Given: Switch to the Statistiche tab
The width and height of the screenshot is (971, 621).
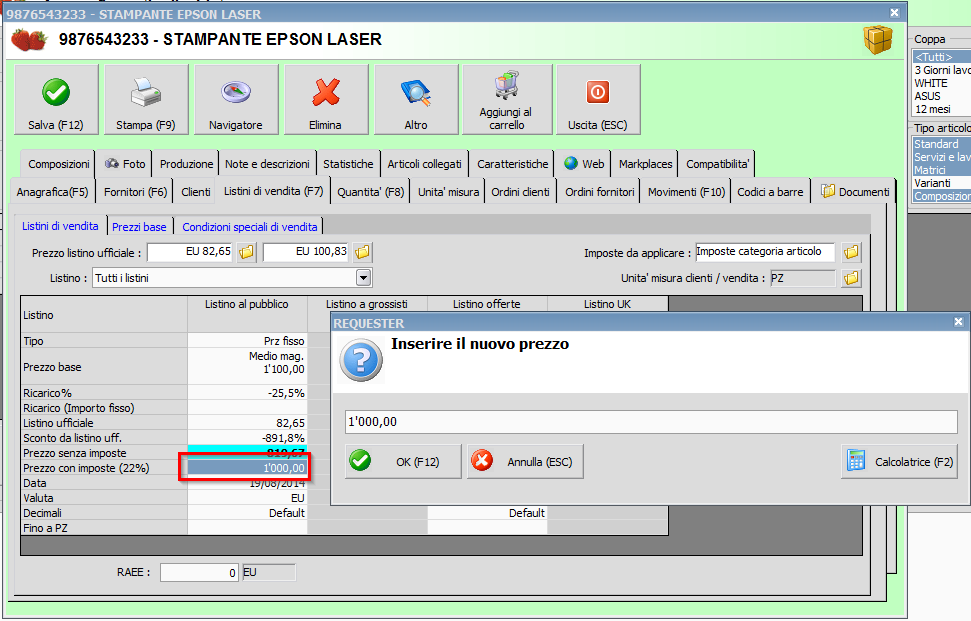Looking at the screenshot, I should pyautogui.click(x=348, y=164).
